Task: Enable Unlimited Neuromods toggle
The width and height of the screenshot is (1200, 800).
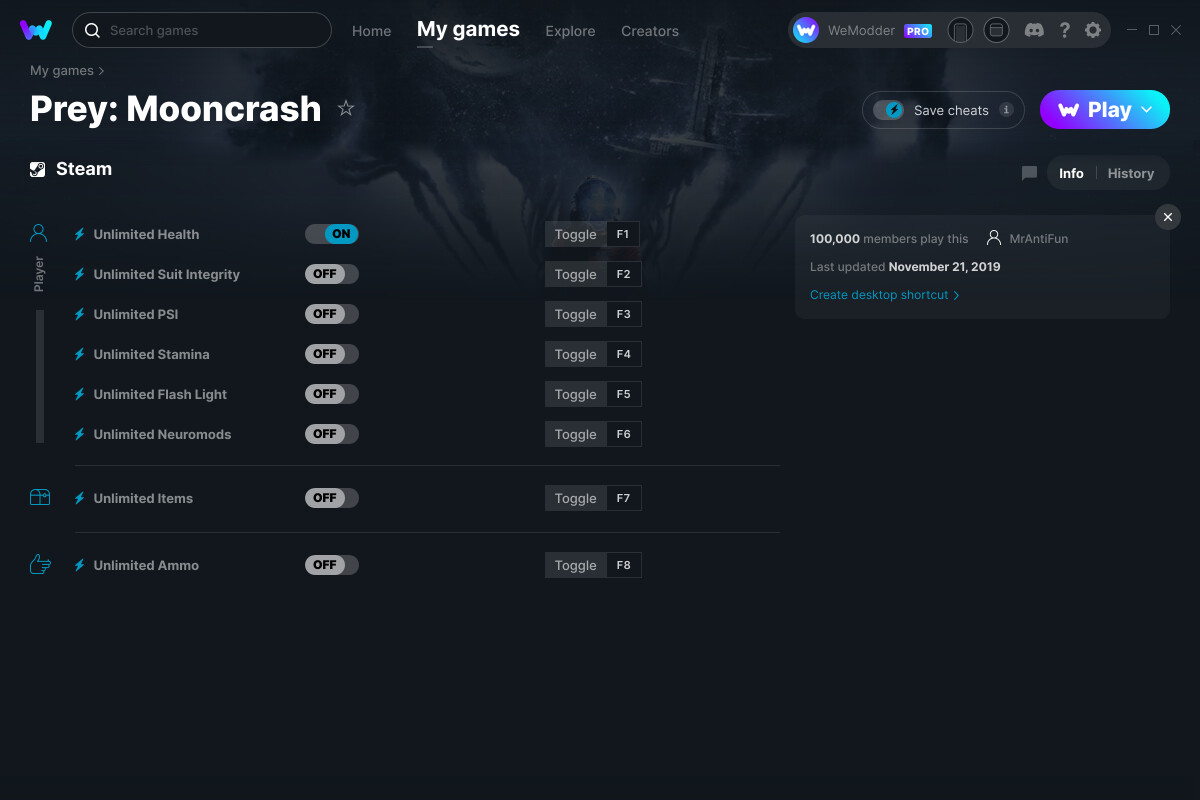Action: point(332,434)
